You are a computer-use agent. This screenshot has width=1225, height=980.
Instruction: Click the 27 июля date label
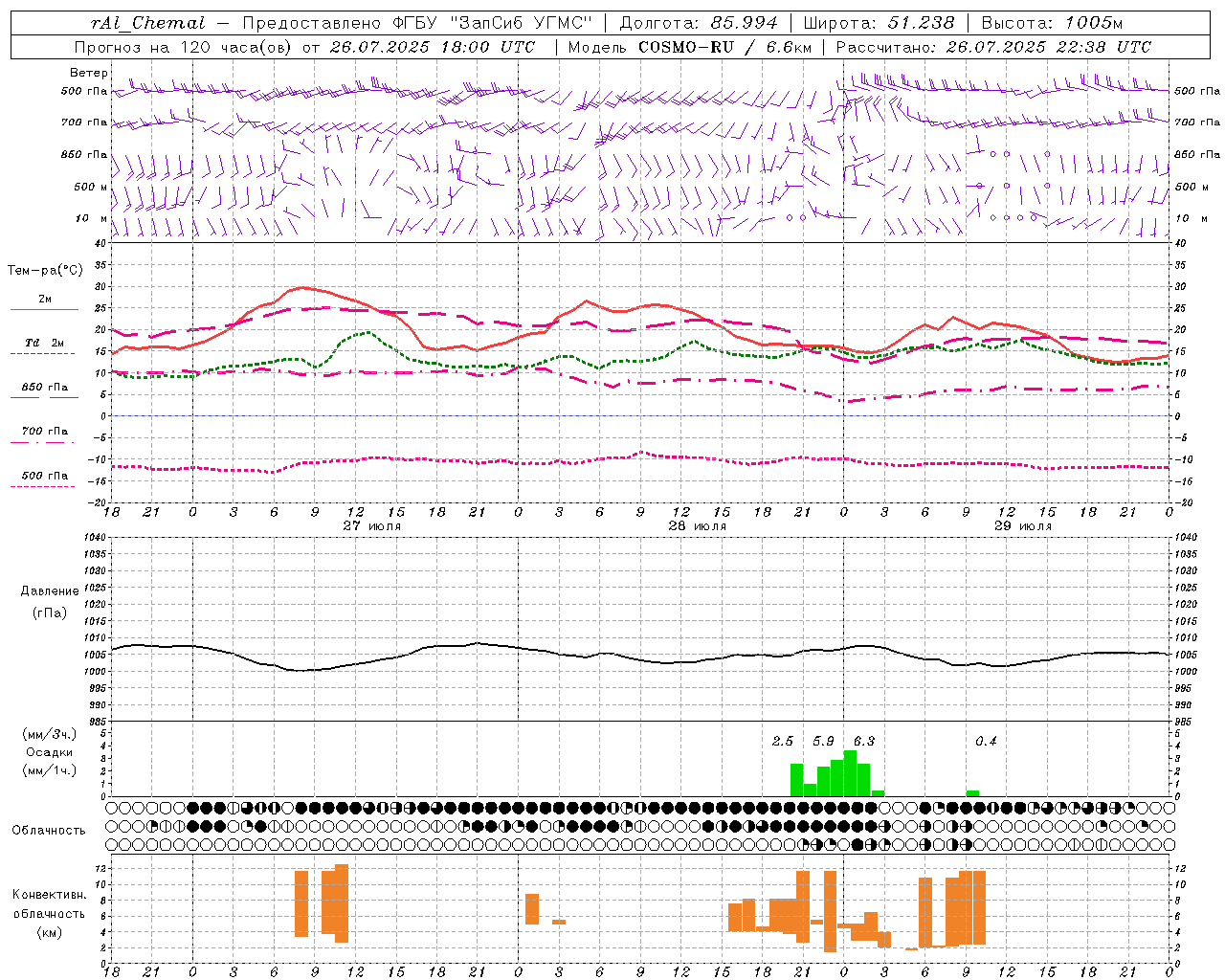pyautogui.click(x=372, y=526)
